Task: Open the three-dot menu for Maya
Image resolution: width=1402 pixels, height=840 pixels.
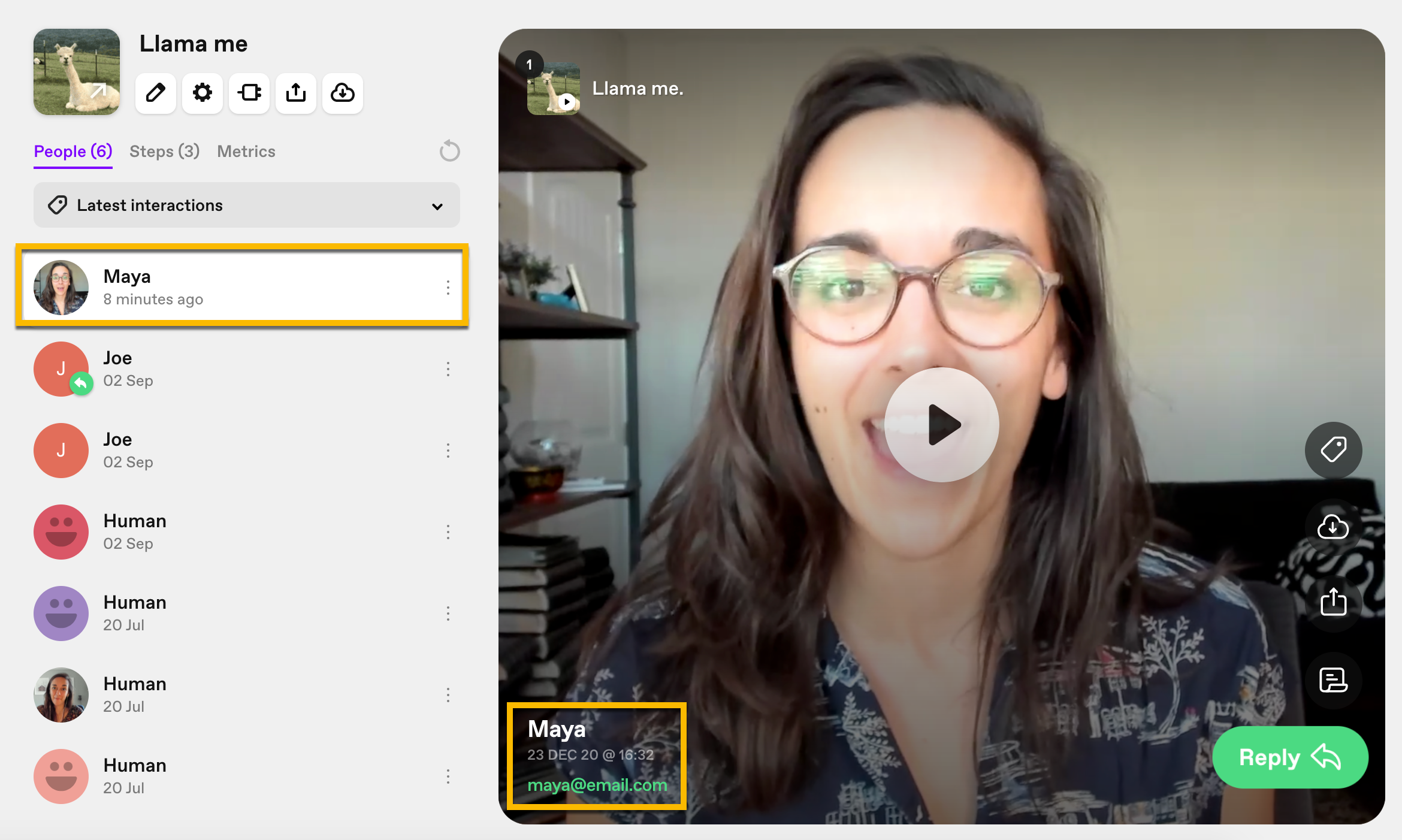Action: (448, 288)
